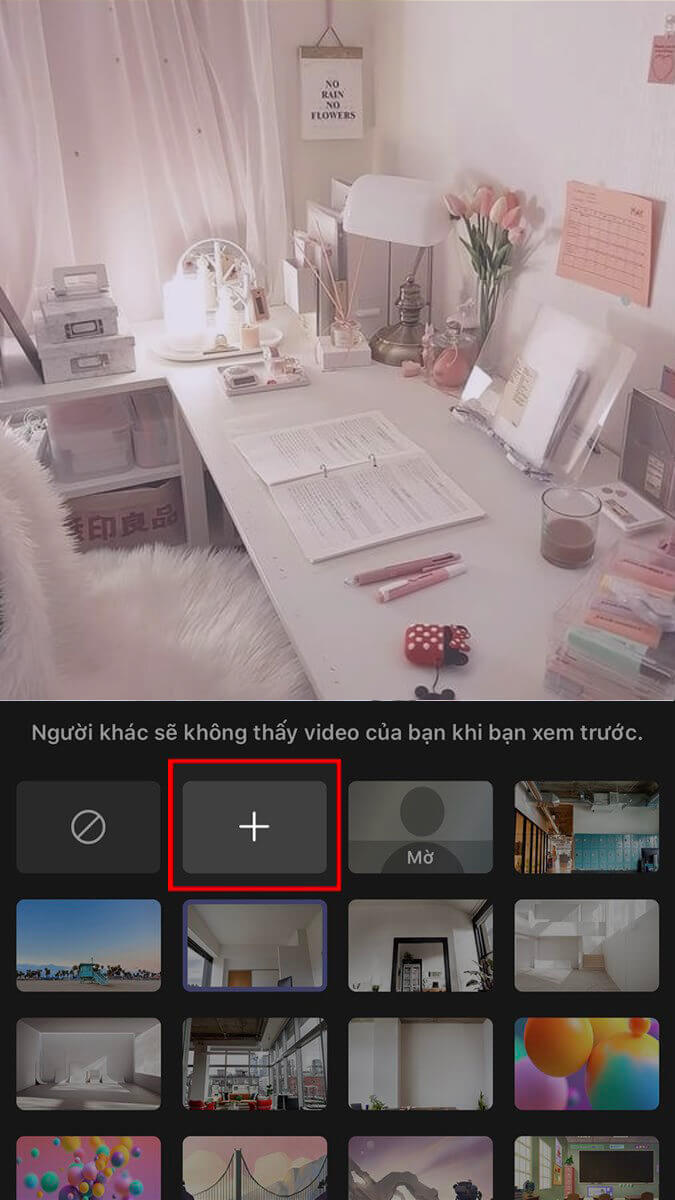Select the classroom chalkboard background
This screenshot has height=1200, width=675.
coord(586,1168)
